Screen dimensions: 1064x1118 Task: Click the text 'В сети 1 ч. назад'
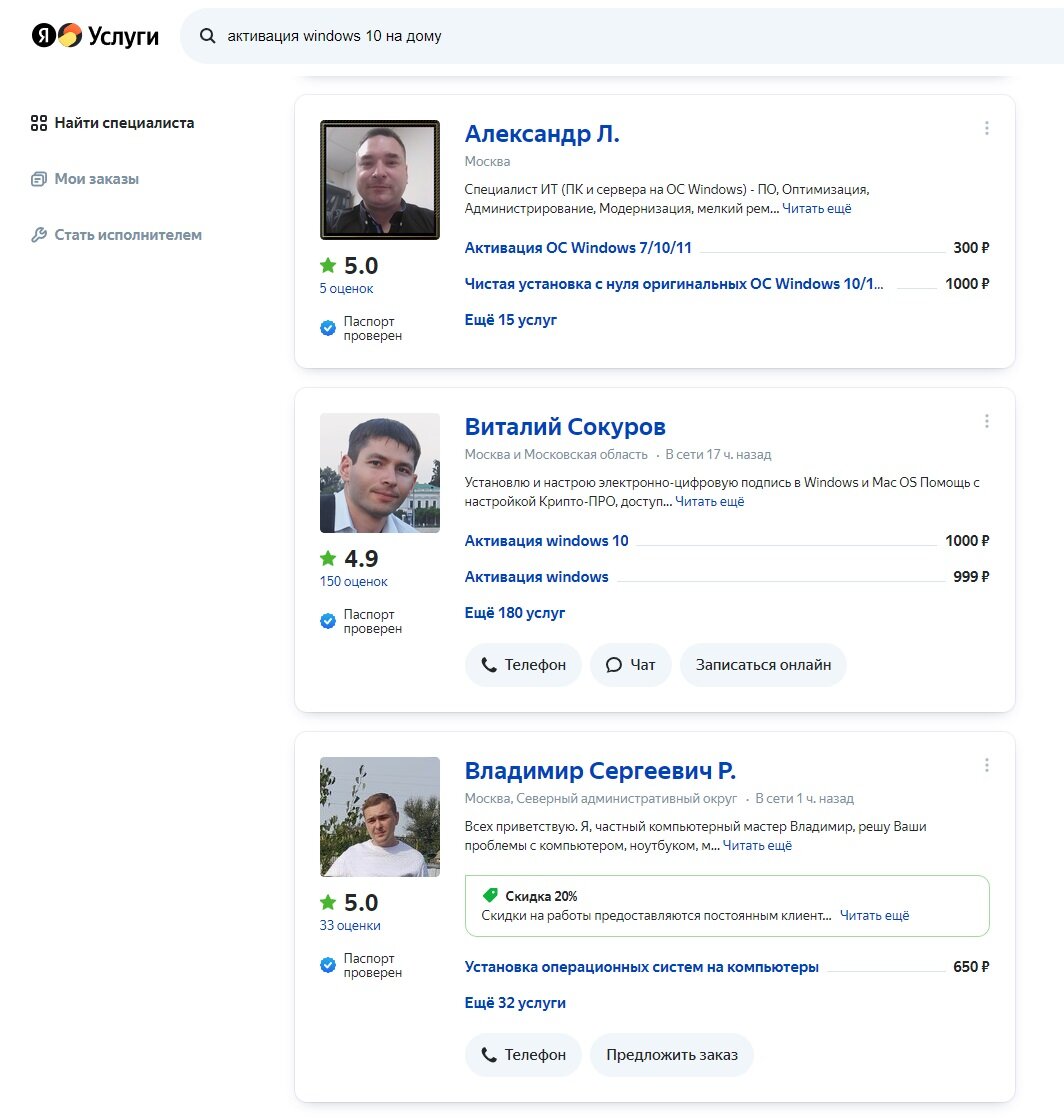(x=804, y=799)
